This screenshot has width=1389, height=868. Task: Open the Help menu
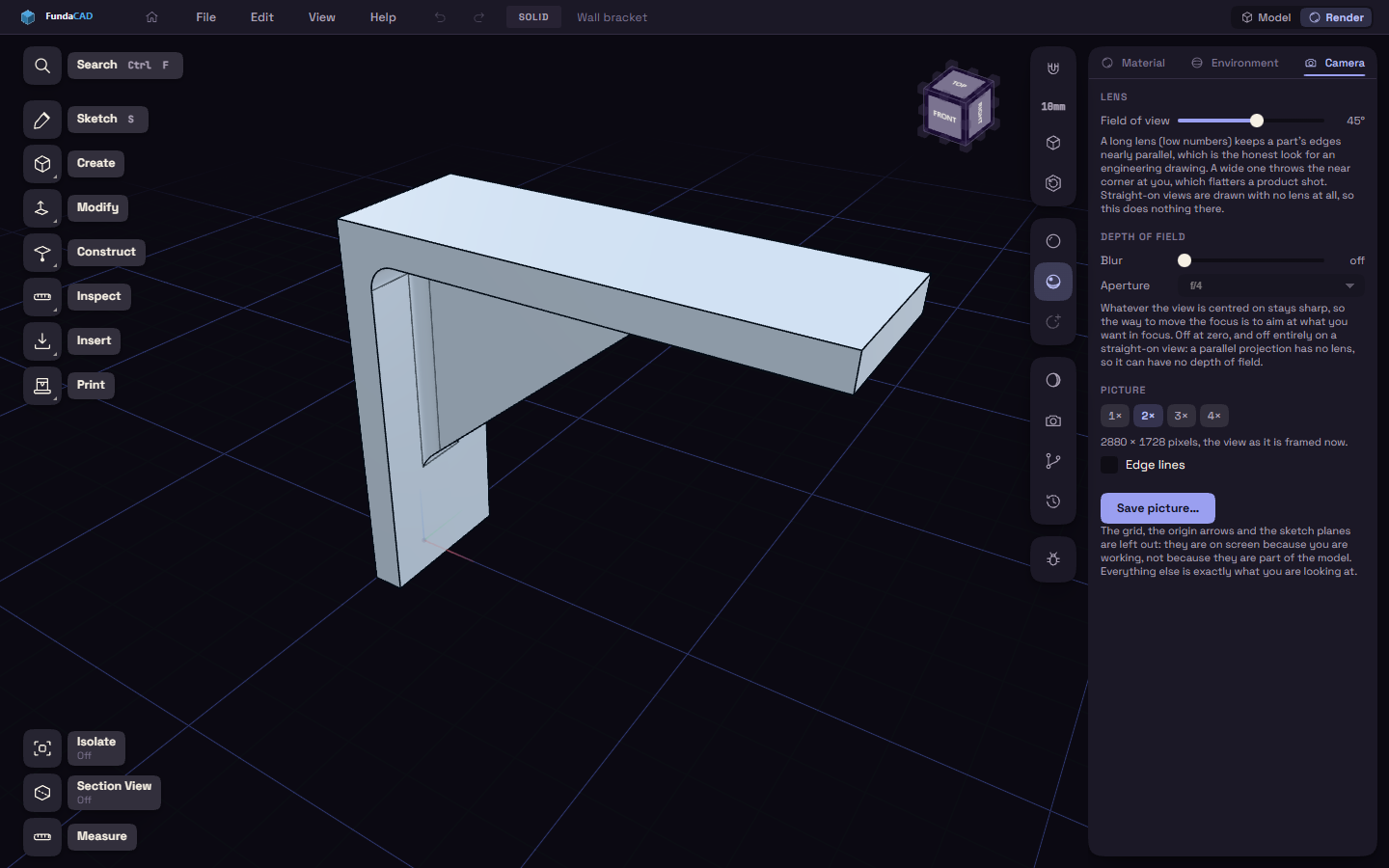point(383,17)
